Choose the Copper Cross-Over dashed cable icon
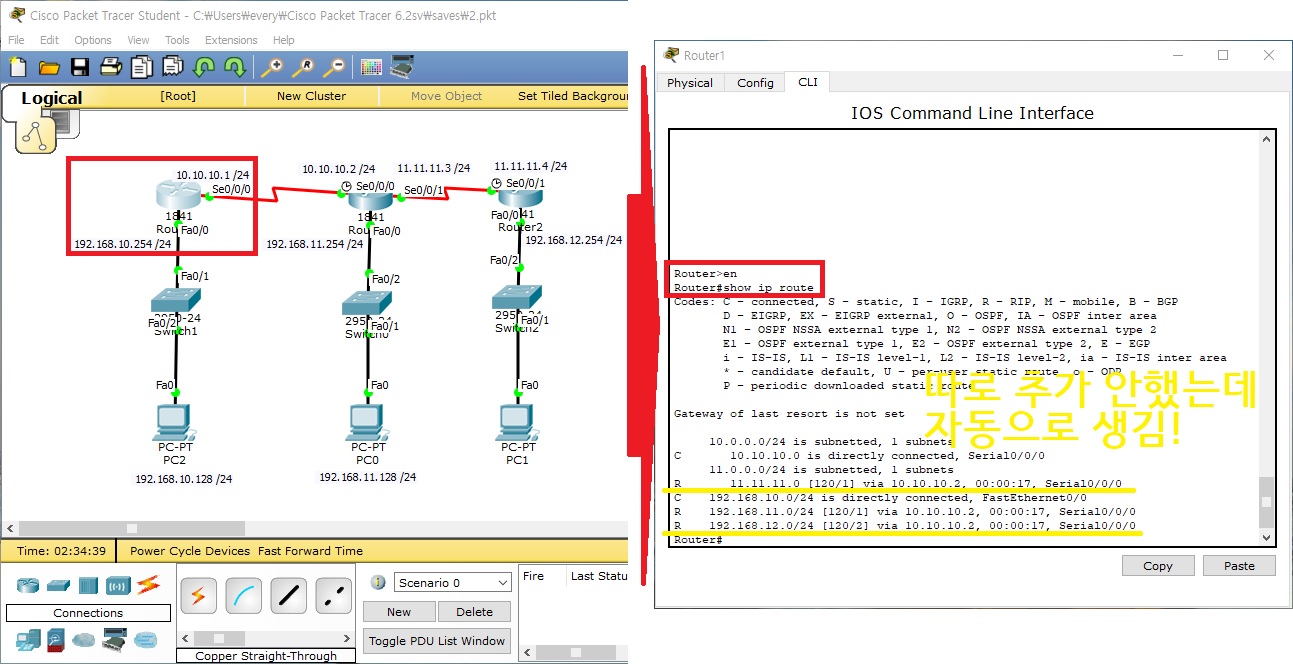 click(333, 596)
